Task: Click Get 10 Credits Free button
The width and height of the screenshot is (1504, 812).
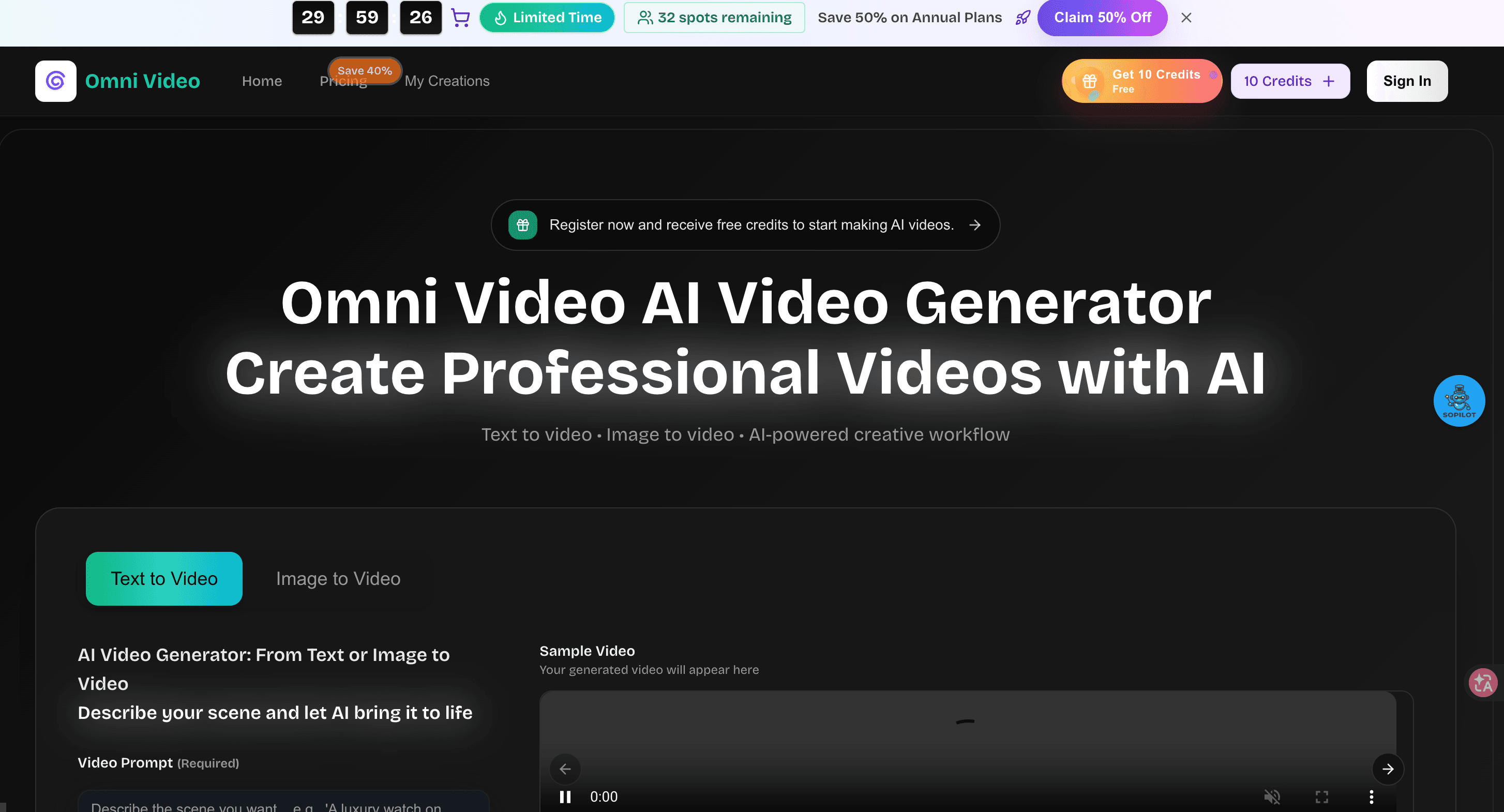Action: 1141,81
